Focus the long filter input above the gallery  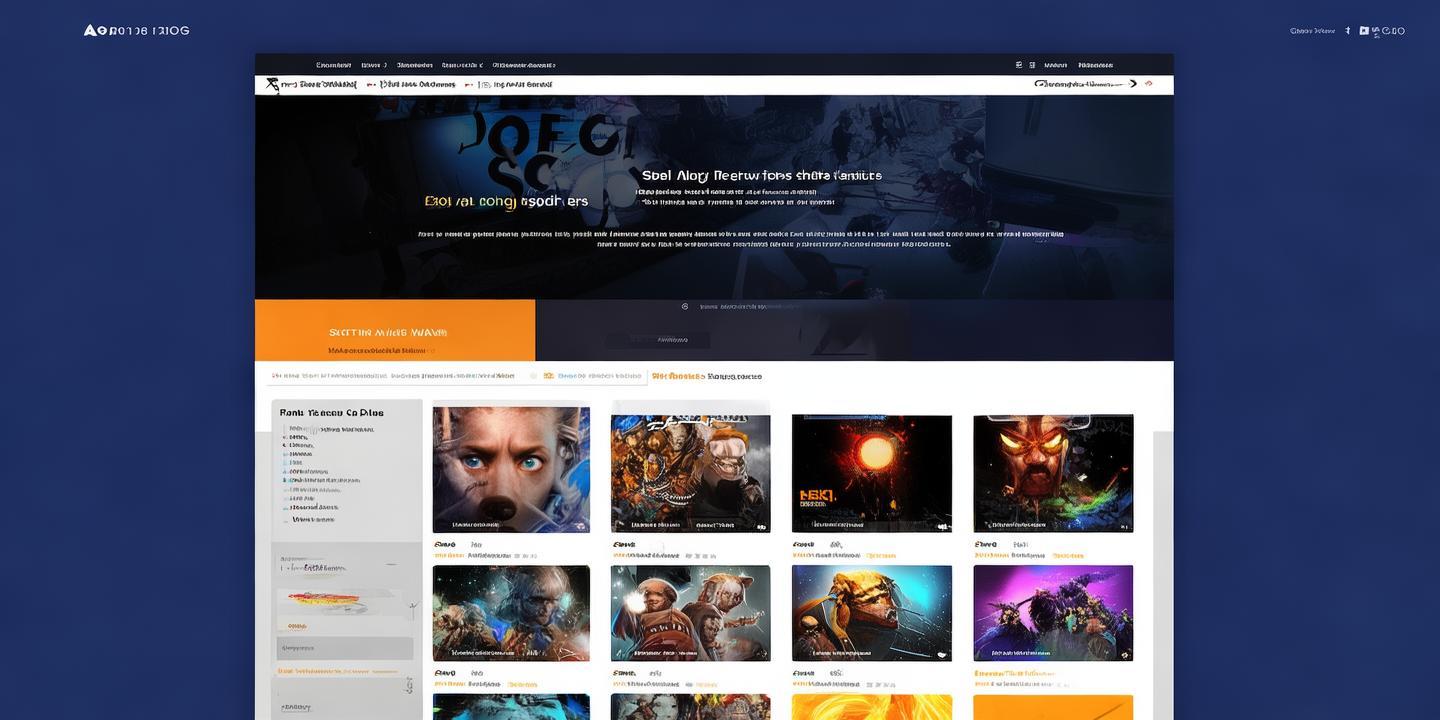(395, 376)
